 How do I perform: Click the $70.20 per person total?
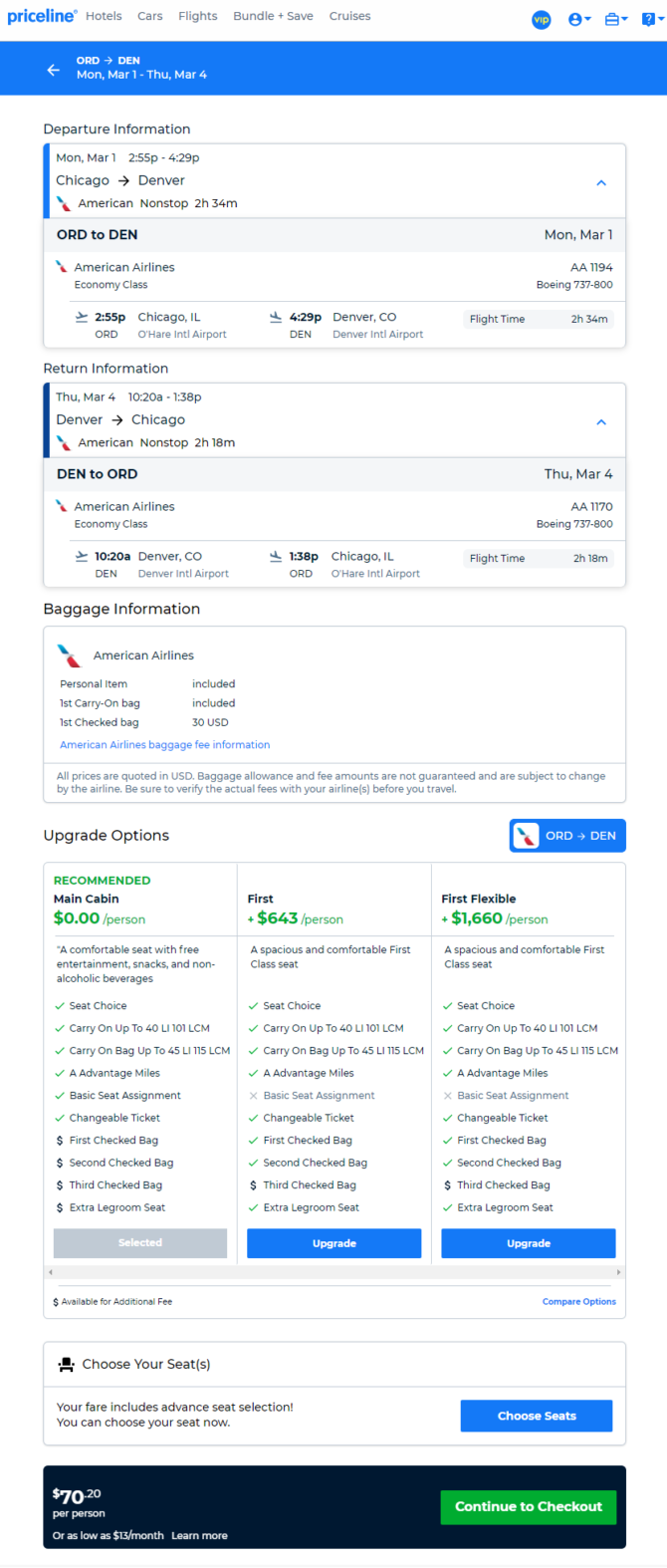(x=79, y=1502)
